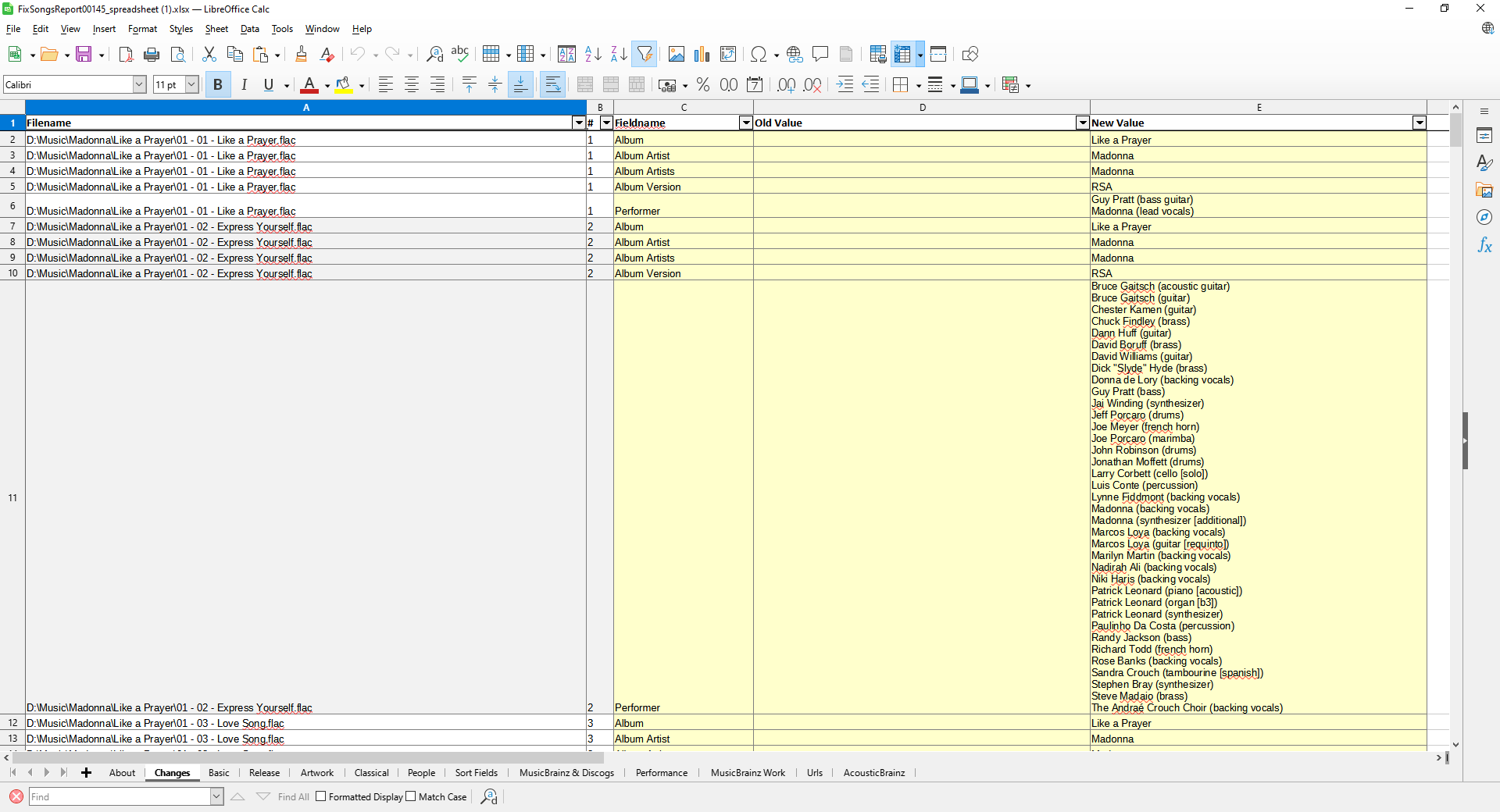Image resolution: width=1500 pixels, height=812 pixels.
Task: Toggle Wrap Text button
Action: 553,84
